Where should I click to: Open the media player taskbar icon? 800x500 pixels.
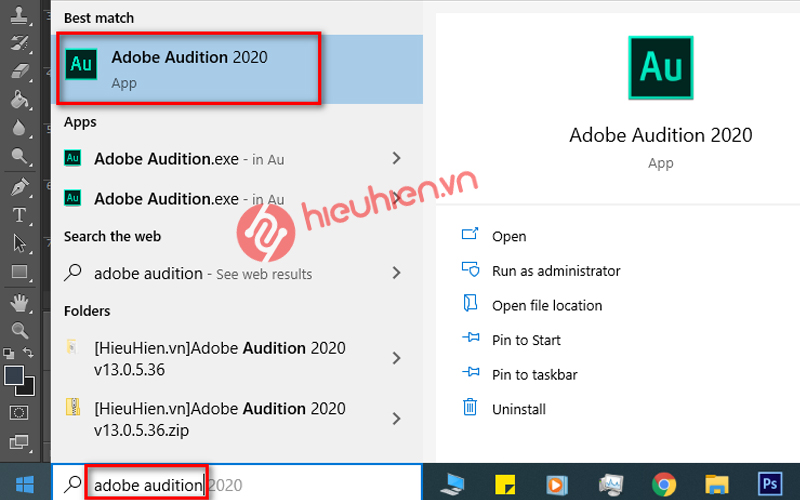click(557, 484)
